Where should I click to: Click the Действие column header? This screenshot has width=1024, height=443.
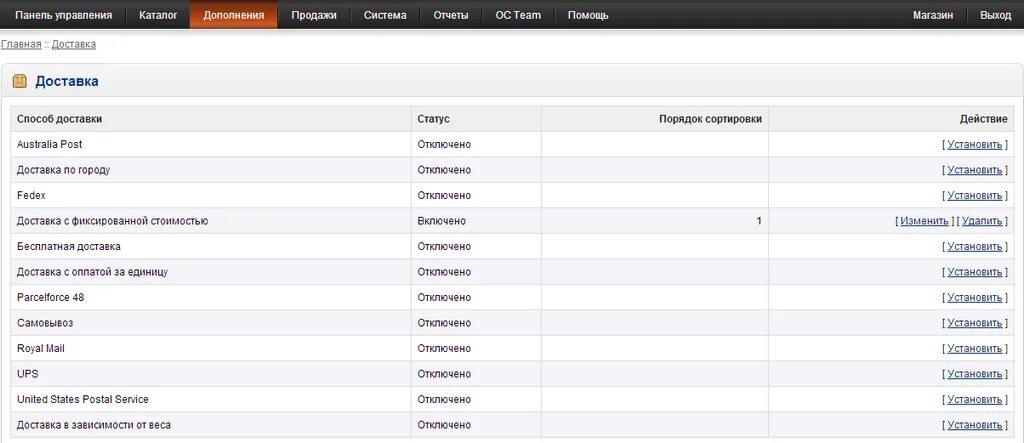[x=984, y=119]
